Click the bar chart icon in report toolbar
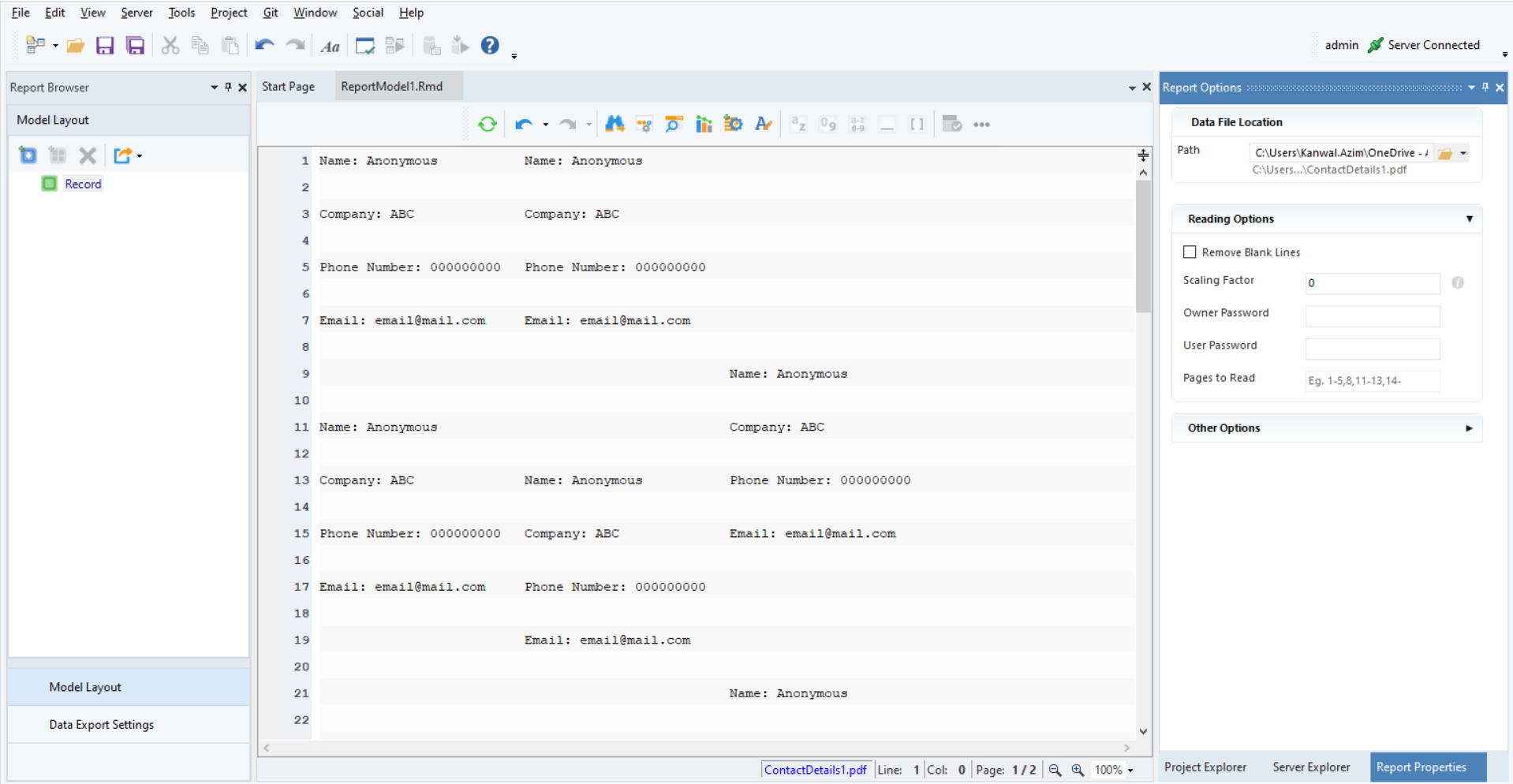The height and width of the screenshot is (784, 1513). pos(704,124)
